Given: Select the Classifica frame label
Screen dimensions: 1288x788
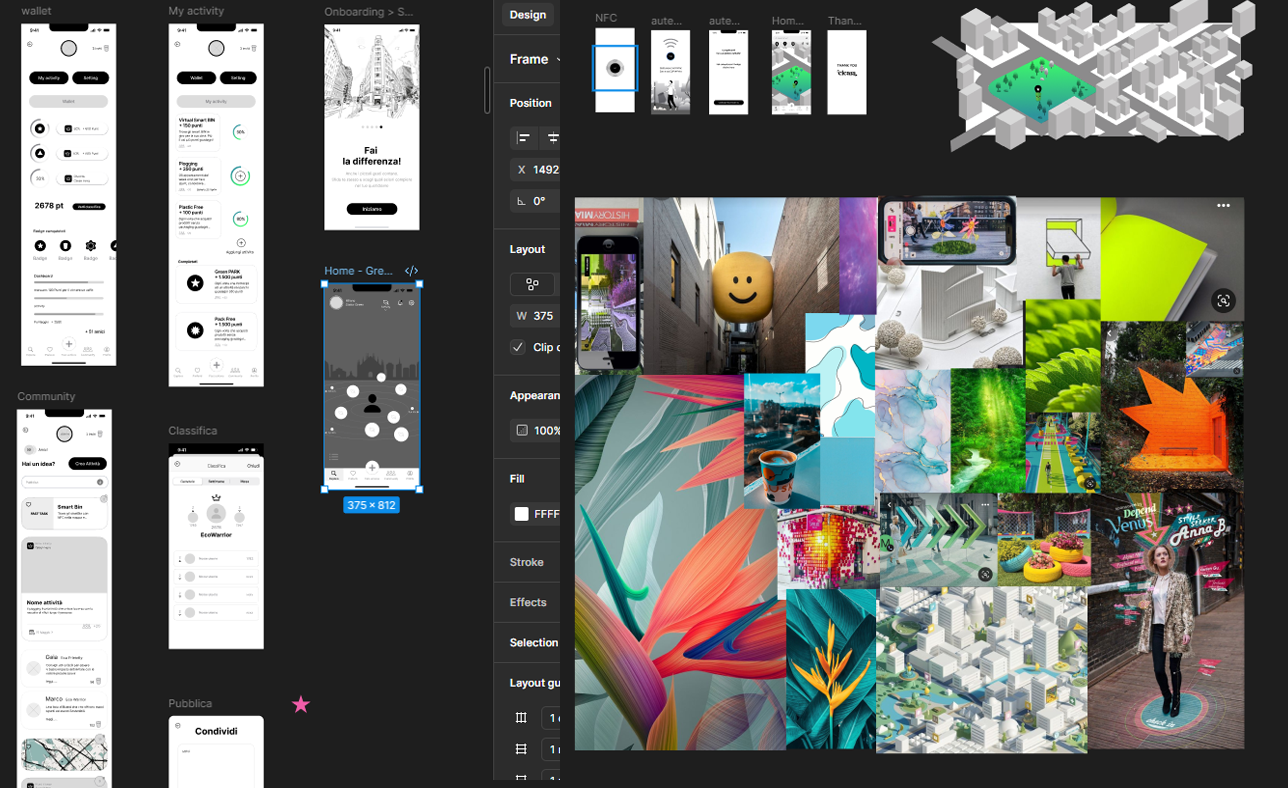Looking at the screenshot, I should 192,431.
